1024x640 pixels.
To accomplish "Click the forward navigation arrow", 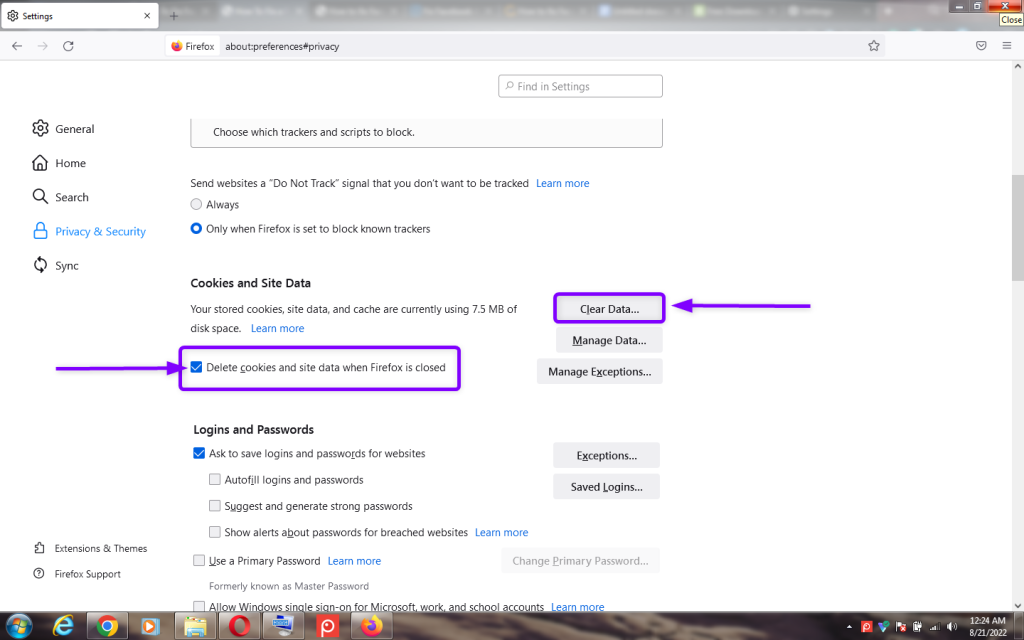I will (42, 46).
